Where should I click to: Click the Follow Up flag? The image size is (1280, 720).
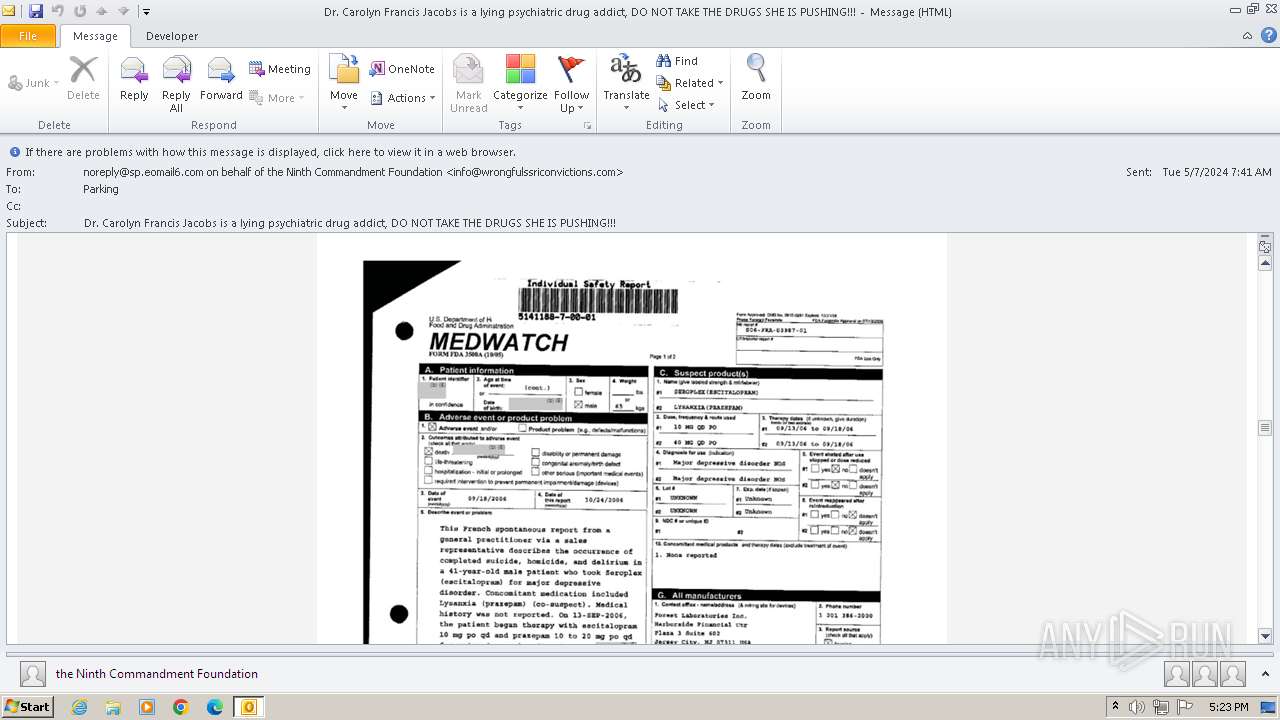[571, 84]
